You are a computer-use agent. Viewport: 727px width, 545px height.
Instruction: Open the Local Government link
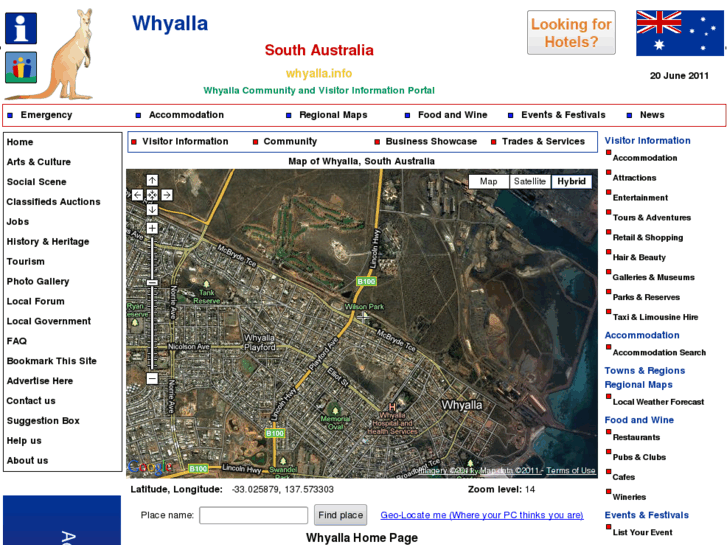pos(49,321)
